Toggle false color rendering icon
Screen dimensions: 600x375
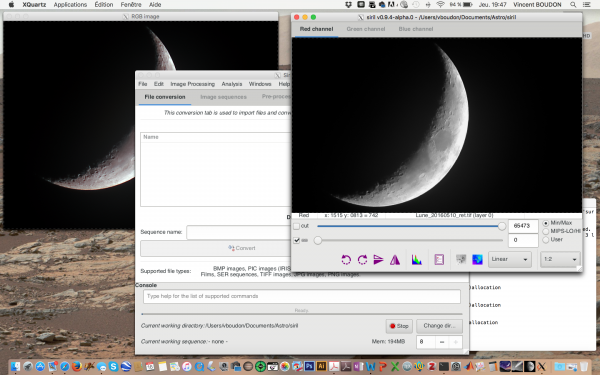click(477, 259)
